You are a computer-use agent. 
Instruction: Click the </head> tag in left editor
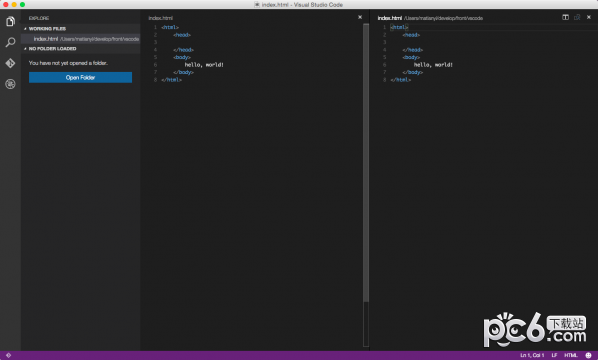[x=183, y=50]
